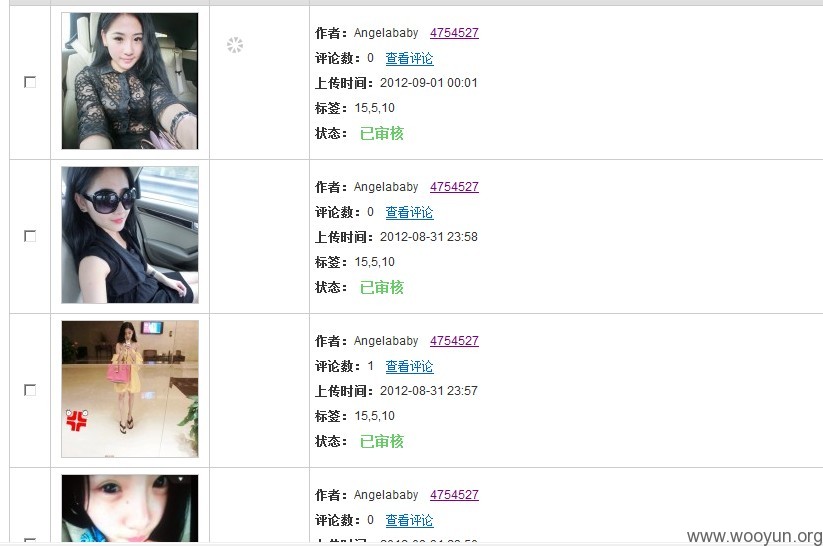Image resolution: width=823 pixels, height=546 pixels.
Task: Open the lace top selfie thumbnail
Action: (130, 81)
